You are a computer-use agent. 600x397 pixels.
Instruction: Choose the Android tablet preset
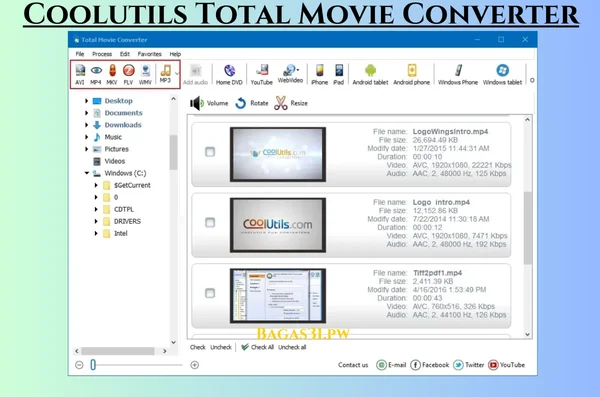coord(370,74)
